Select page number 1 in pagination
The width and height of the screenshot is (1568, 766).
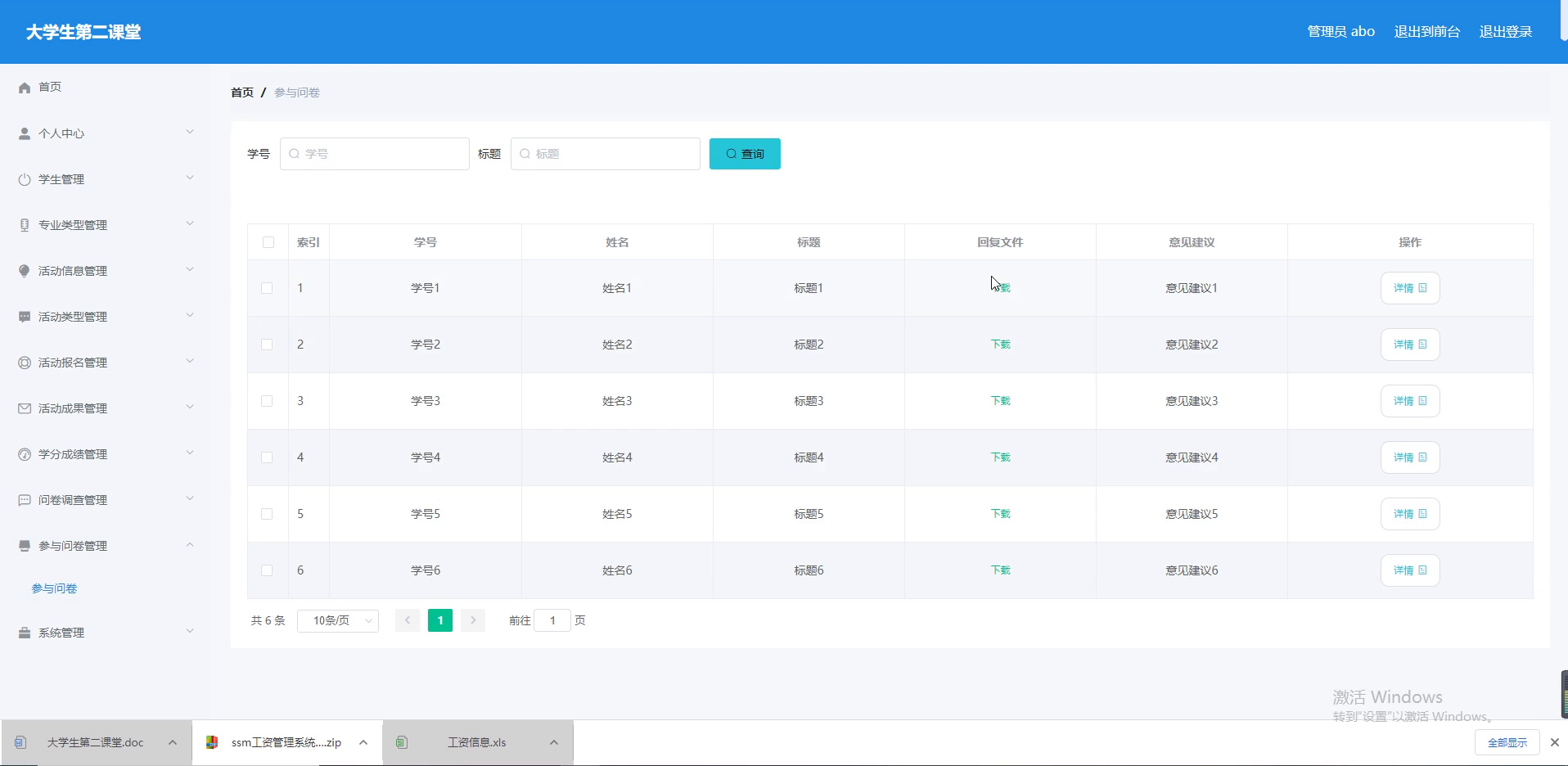[440, 620]
